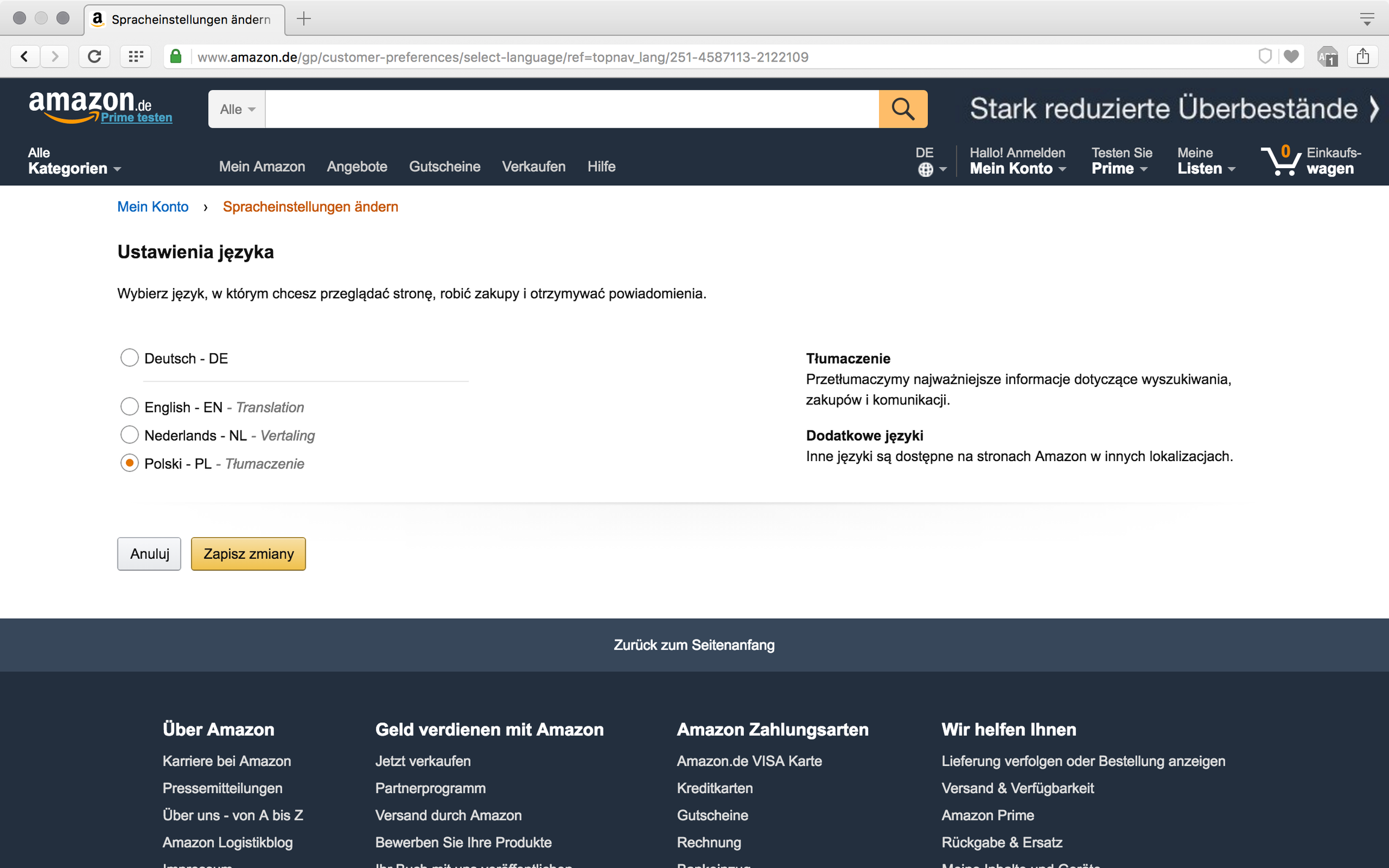Open a new tab with plus icon
Viewport: 1389px width, 868px height.
[x=304, y=19]
